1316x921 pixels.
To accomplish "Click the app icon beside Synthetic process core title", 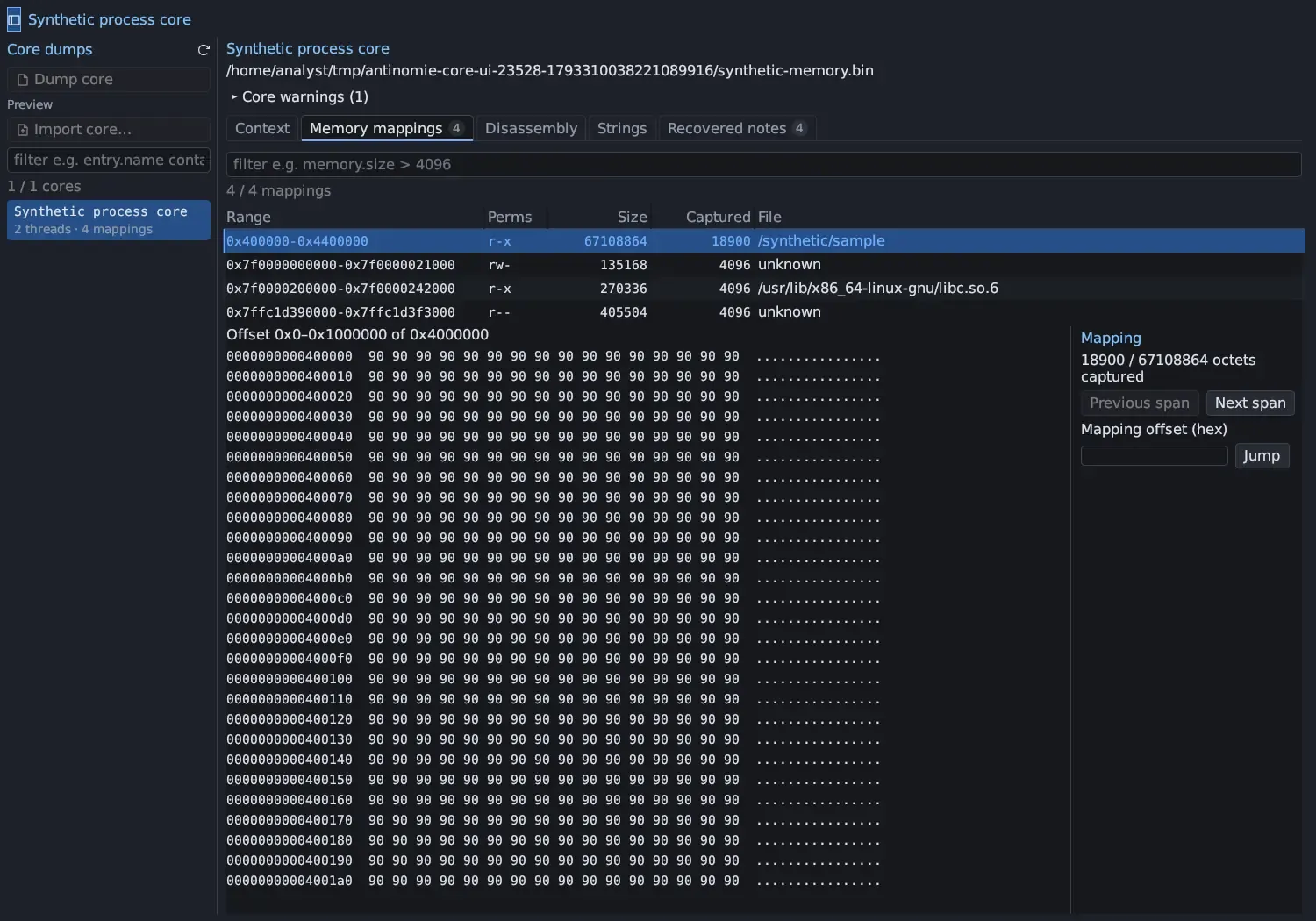I will pyautogui.click(x=14, y=19).
